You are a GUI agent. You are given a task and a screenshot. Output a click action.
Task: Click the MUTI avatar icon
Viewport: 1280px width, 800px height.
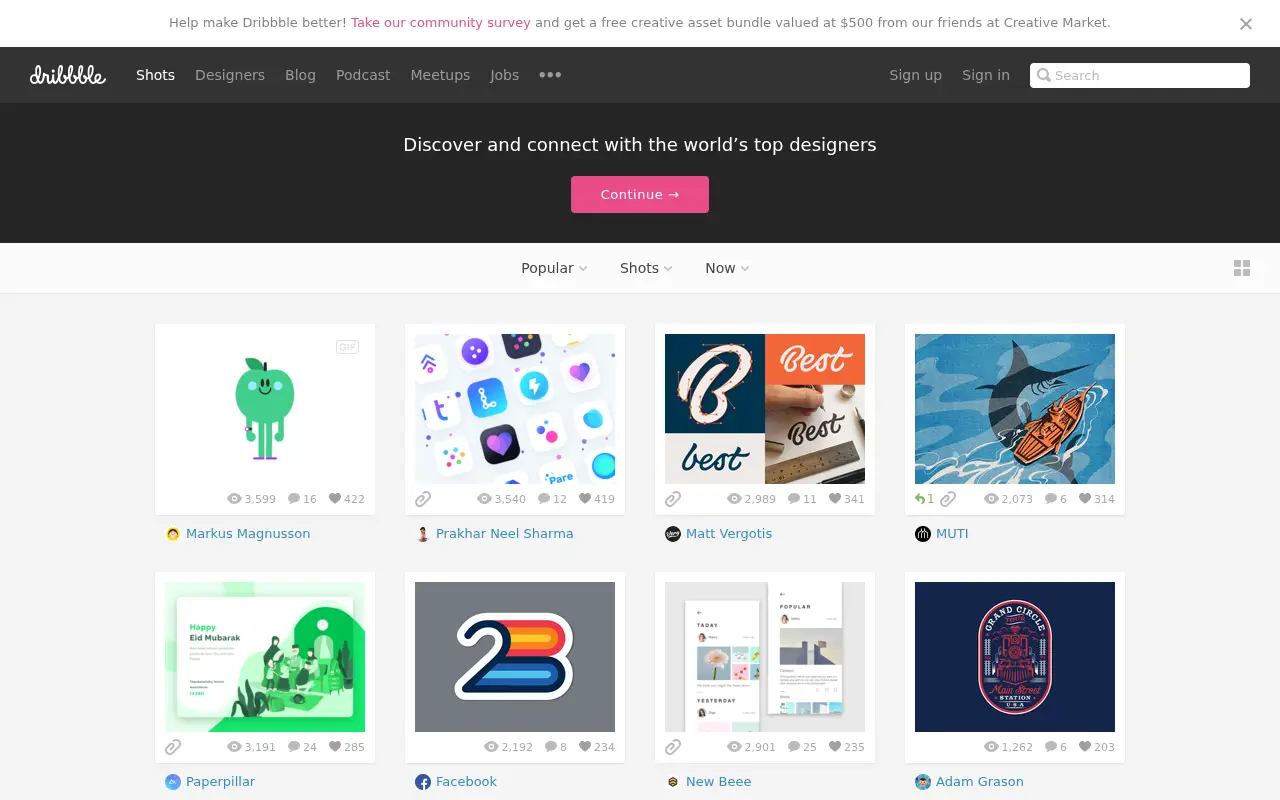[x=923, y=534]
